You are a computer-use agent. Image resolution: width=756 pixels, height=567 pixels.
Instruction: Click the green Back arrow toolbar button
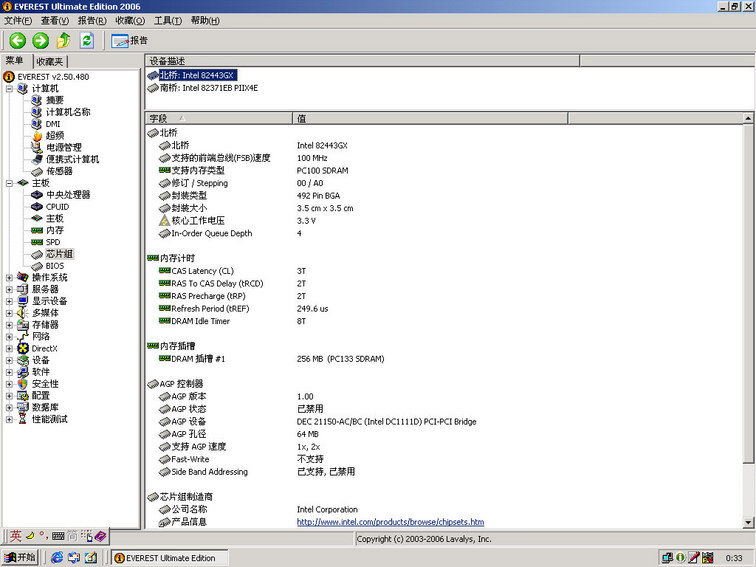(x=18, y=40)
